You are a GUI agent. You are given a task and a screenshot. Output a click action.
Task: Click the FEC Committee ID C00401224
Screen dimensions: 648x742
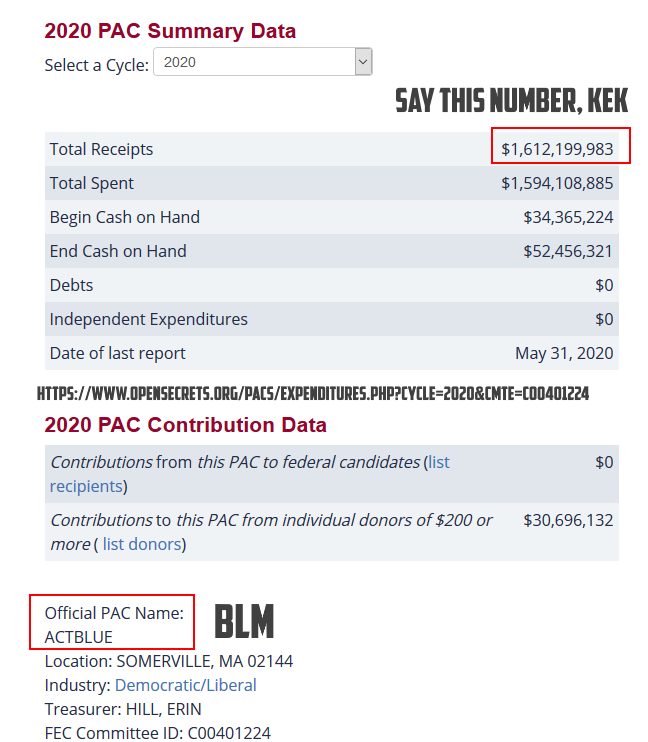click(x=157, y=733)
